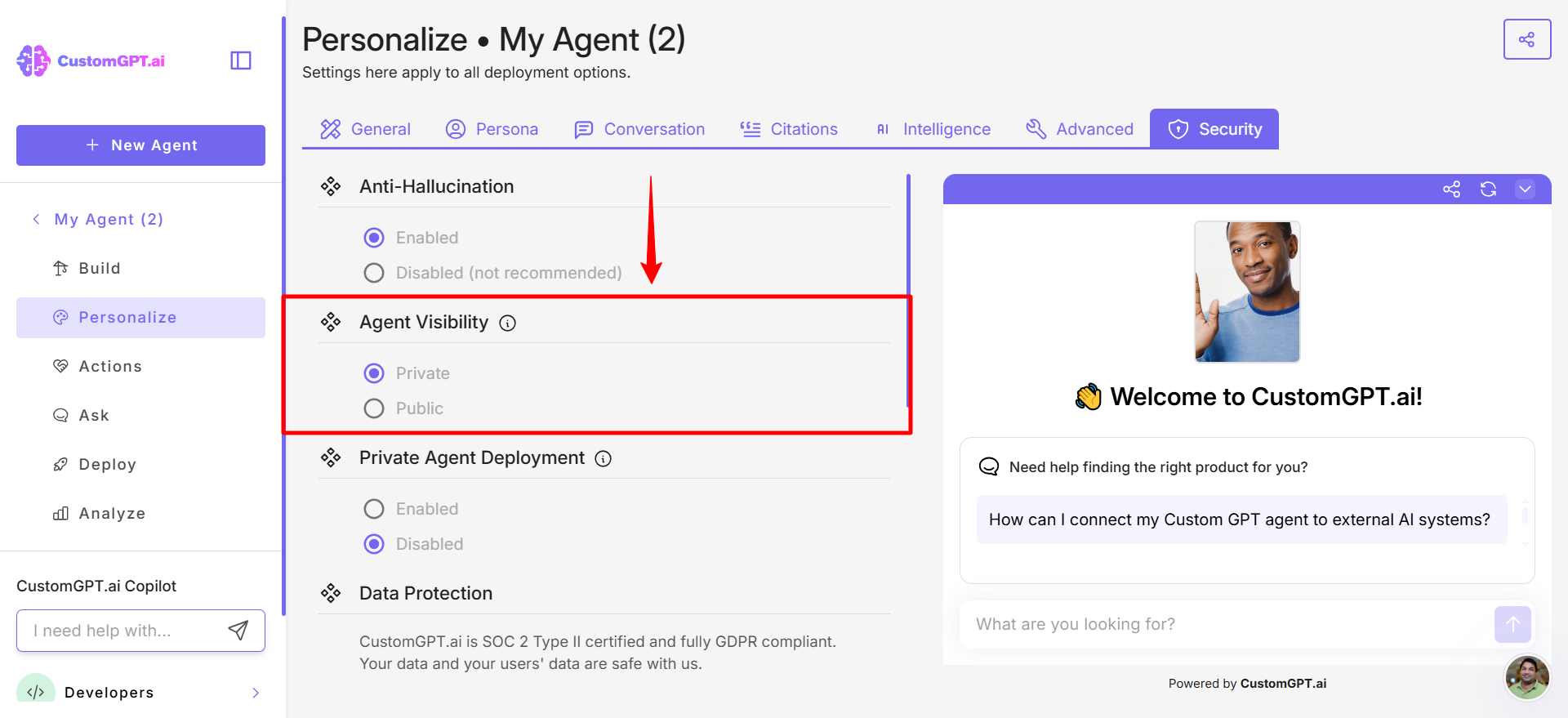Viewport: 1568px width, 718px height.
Task: Click the Analyze bar chart icon
Action: [60, 514]
